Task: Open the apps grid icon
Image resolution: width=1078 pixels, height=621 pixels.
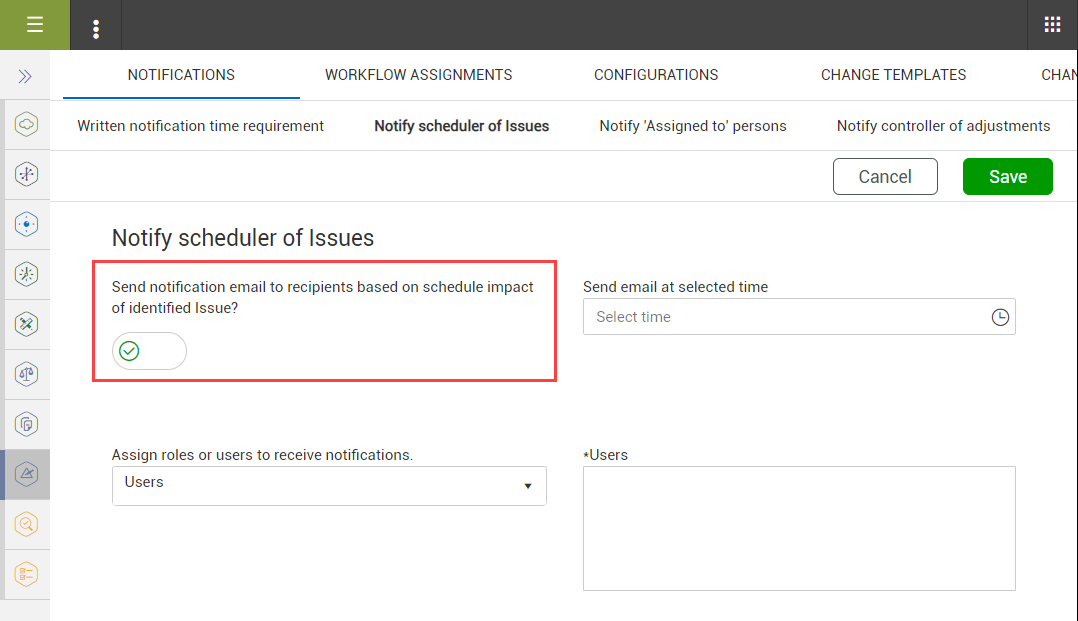Action: [1052, 25]
